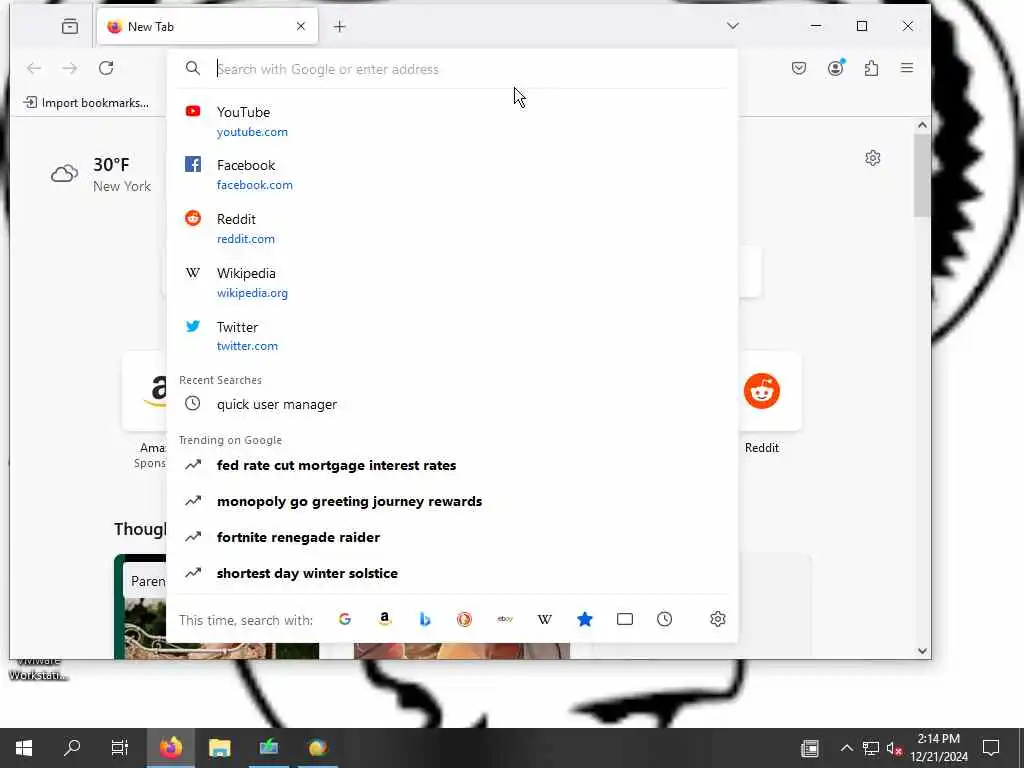Select trending fed rate cut mortgage rates
This screenshot has width=1024, height=768.
click(452, 465)
